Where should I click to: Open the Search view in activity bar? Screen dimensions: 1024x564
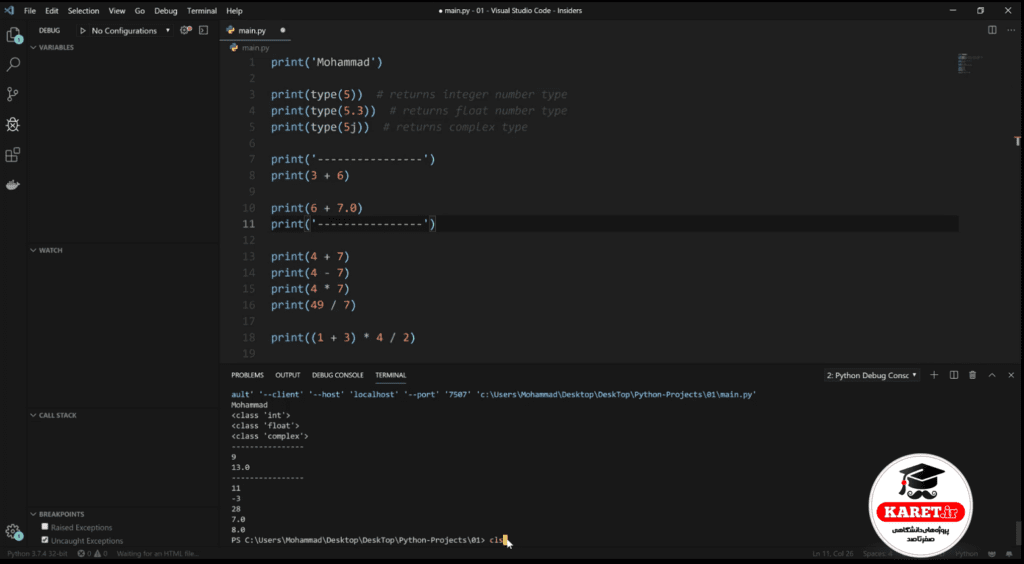[x=13, y=65]
